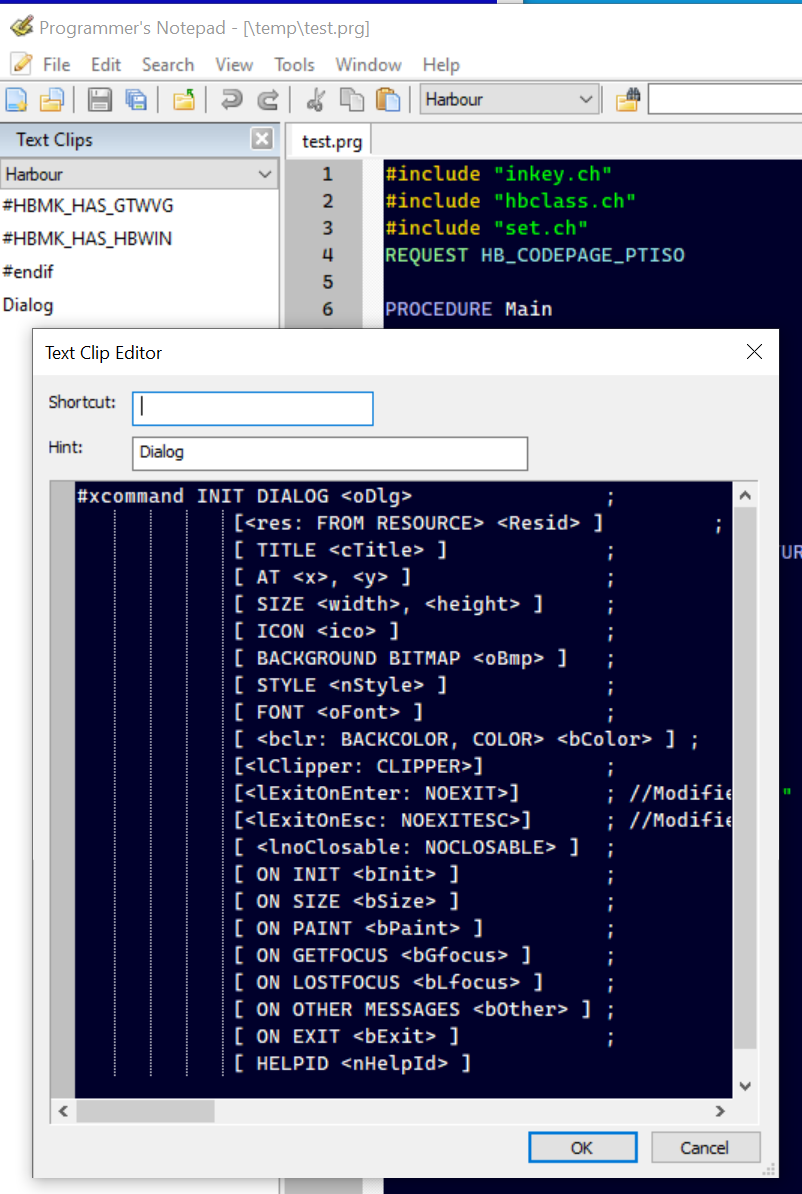
Task: Close the Text Clips panel
Action: [x=261, y=139]
